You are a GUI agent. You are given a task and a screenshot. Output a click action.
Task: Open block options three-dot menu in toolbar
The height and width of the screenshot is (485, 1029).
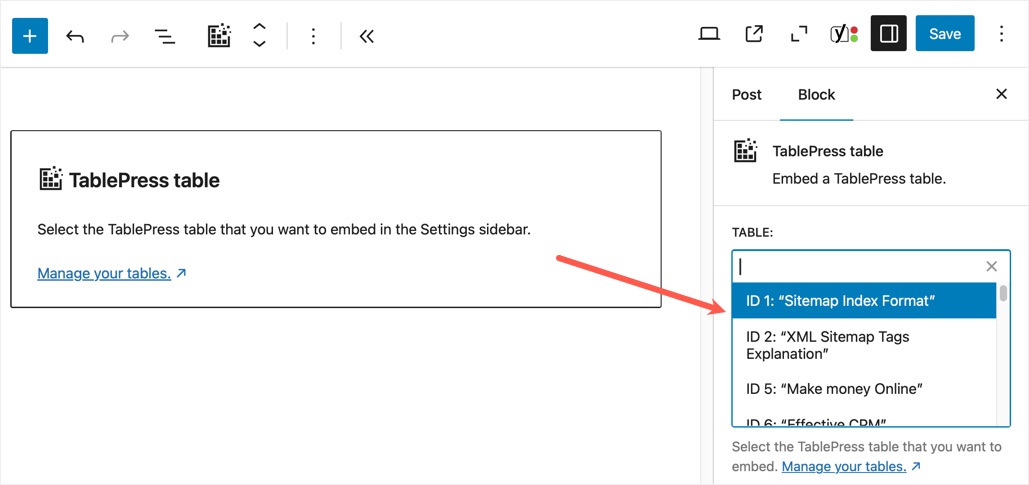point(314,36)
